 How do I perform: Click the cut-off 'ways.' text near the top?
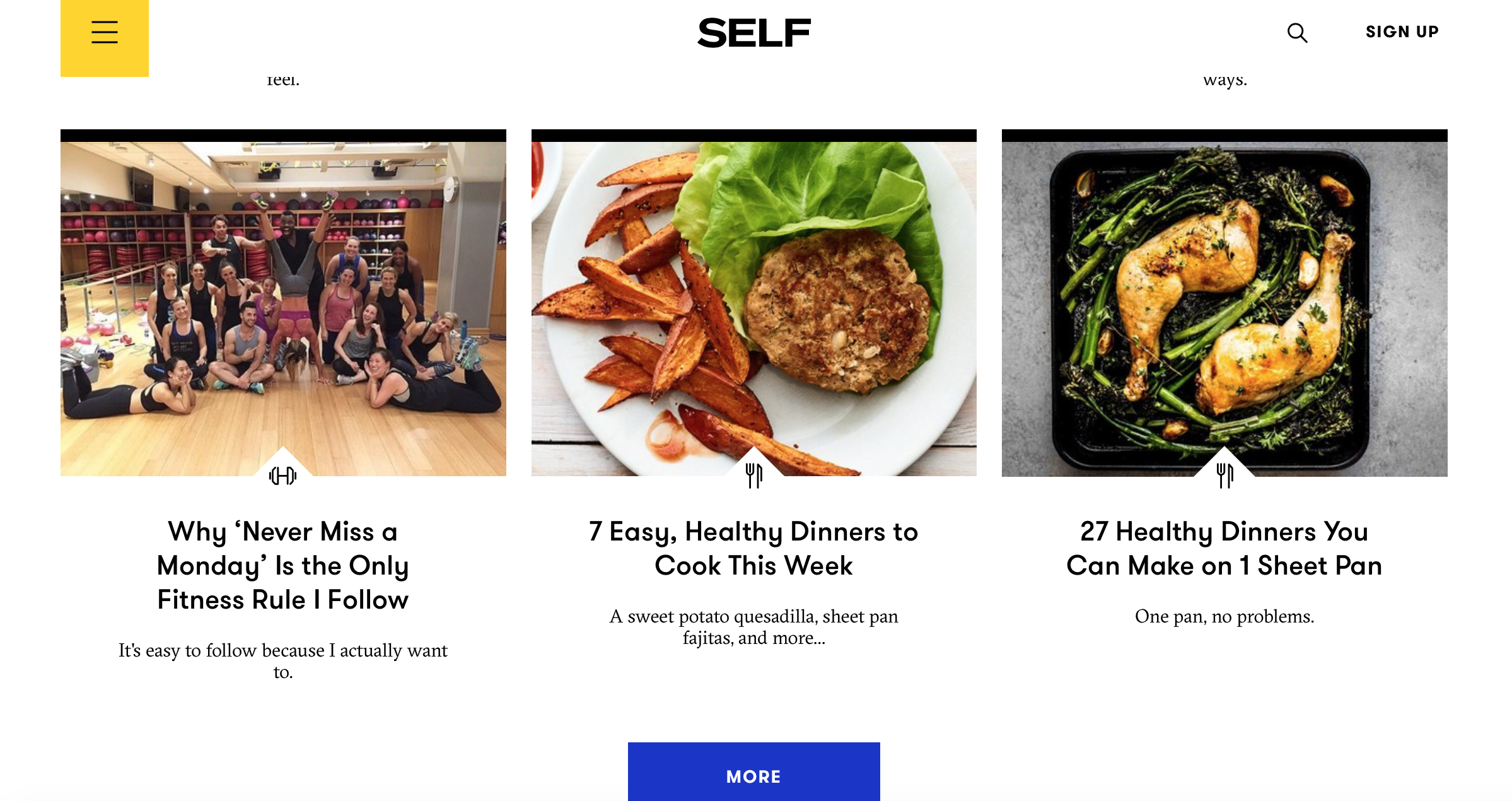tap(1224, 81)
